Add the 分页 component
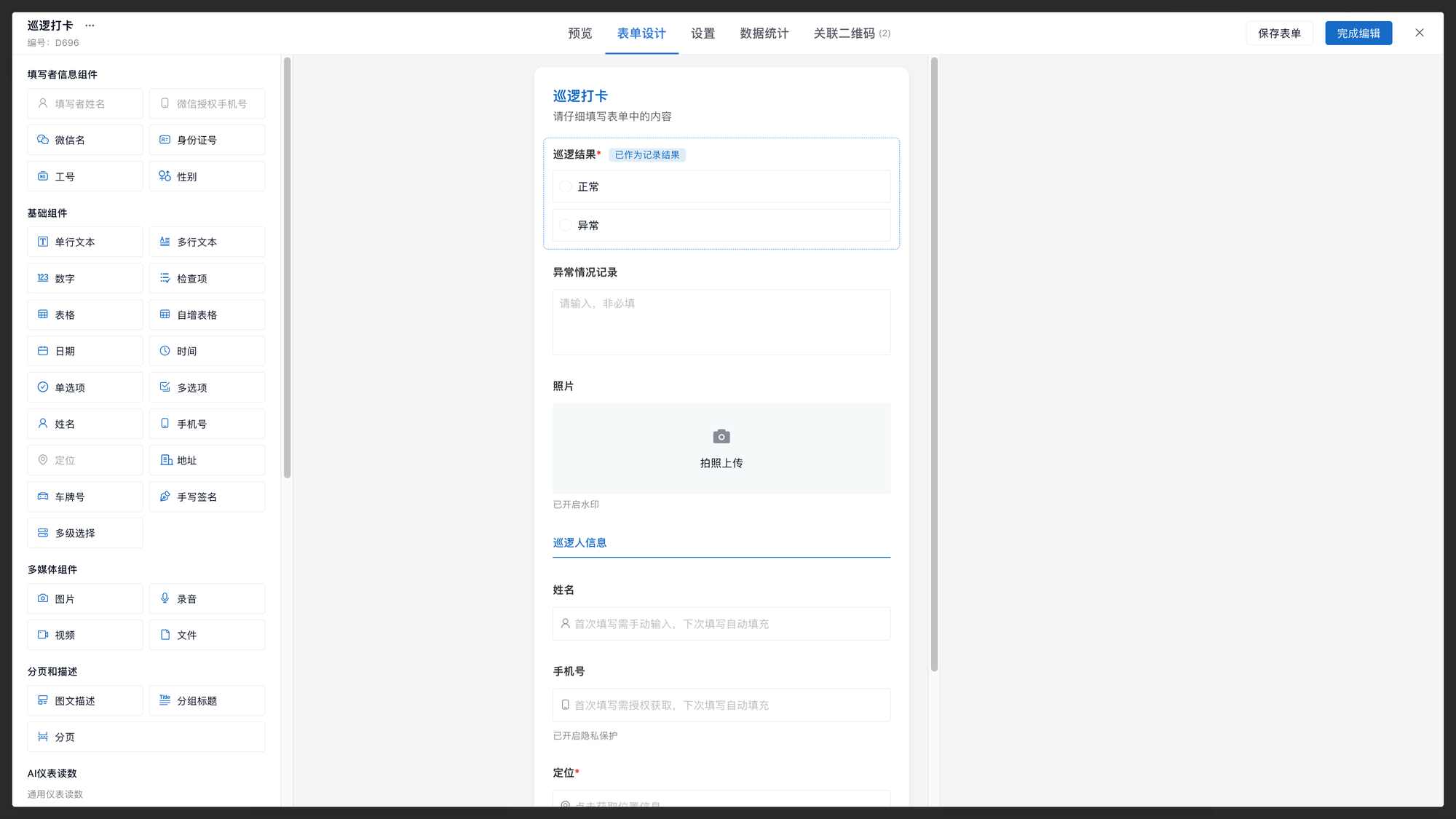 click(146, 737)
